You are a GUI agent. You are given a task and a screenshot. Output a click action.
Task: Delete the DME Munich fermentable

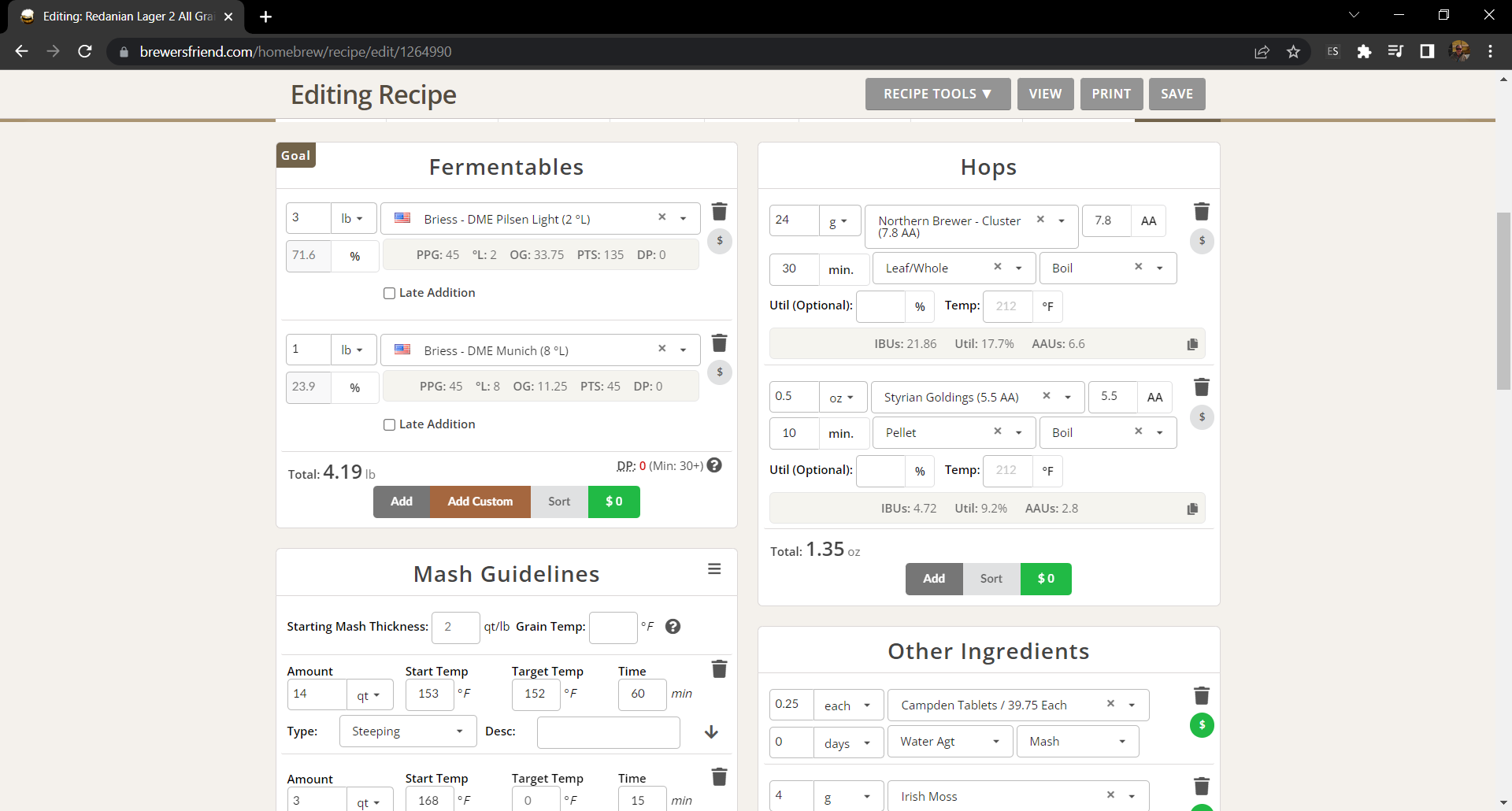click(719, 343)
